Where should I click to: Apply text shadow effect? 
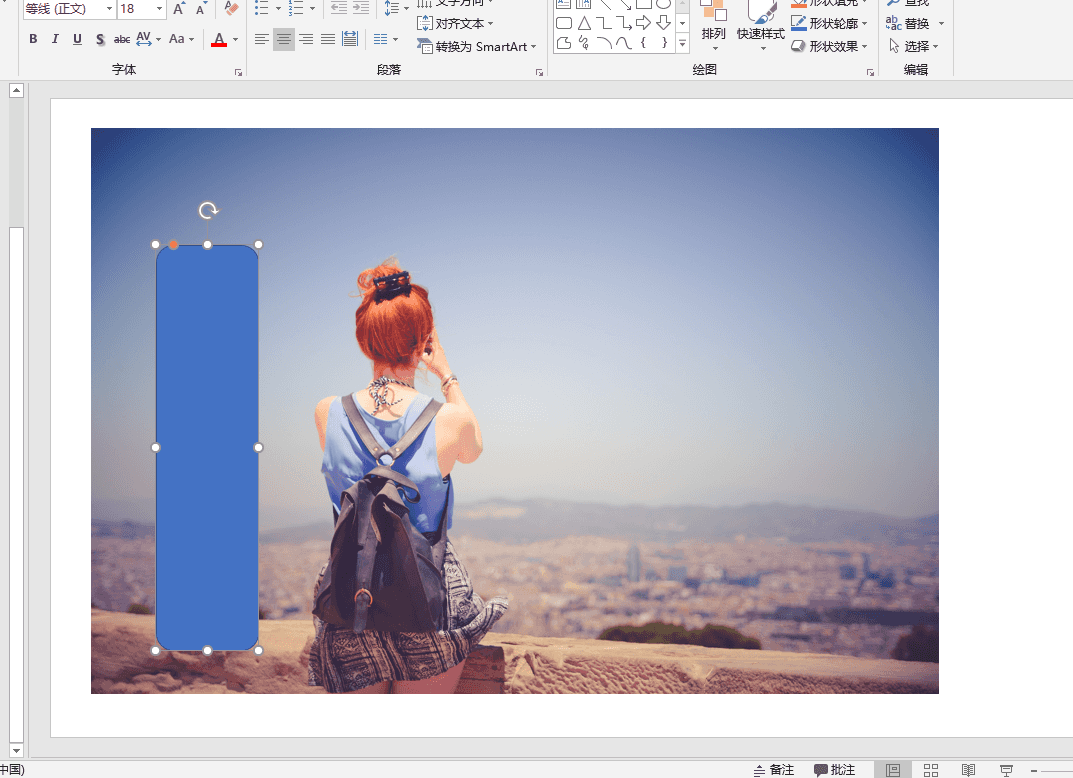point(100,40)
